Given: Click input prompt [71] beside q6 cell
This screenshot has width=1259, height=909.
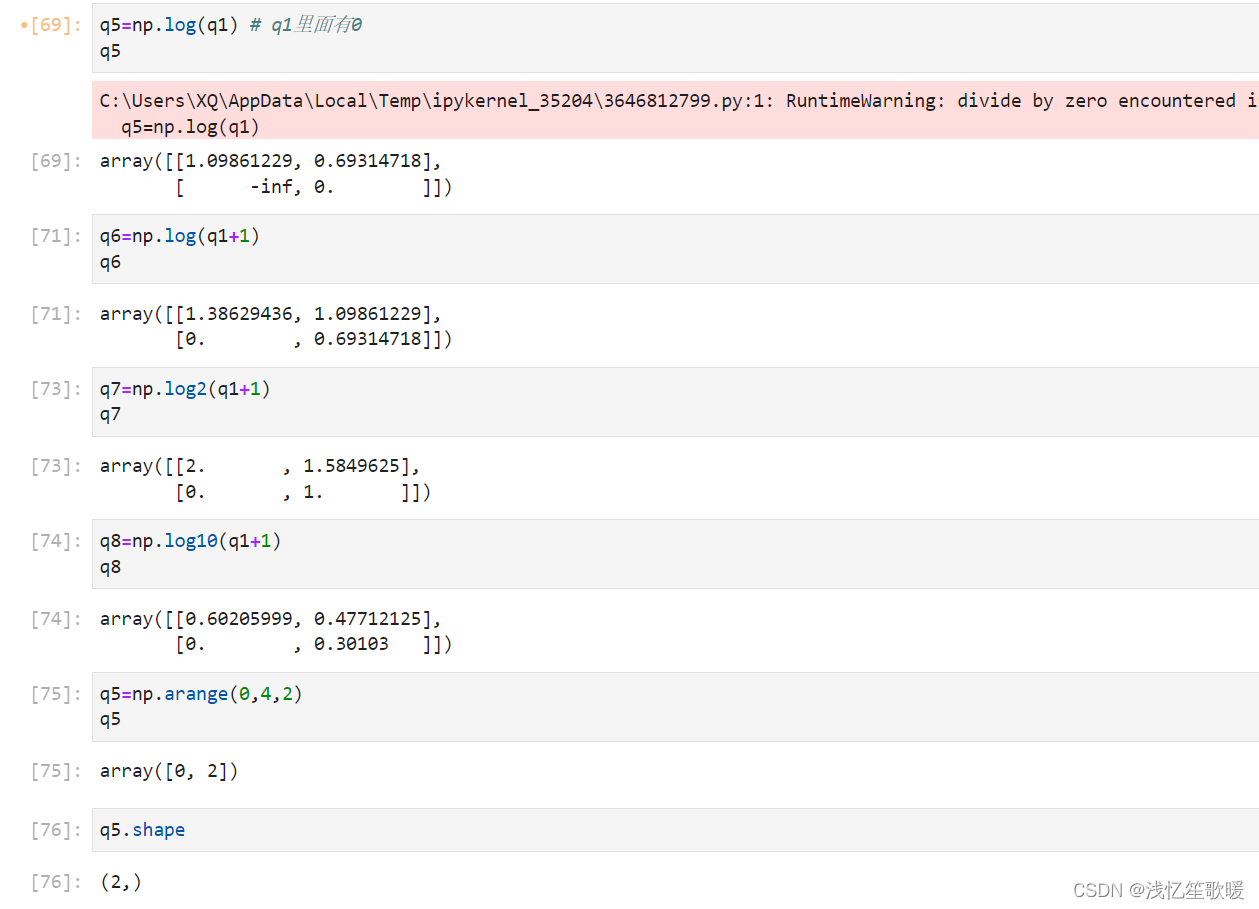Looking at the screenshot, I should [57, 236].
